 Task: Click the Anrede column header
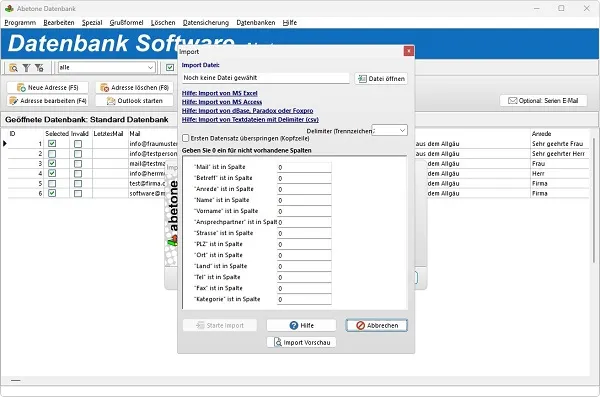point(541,134)
